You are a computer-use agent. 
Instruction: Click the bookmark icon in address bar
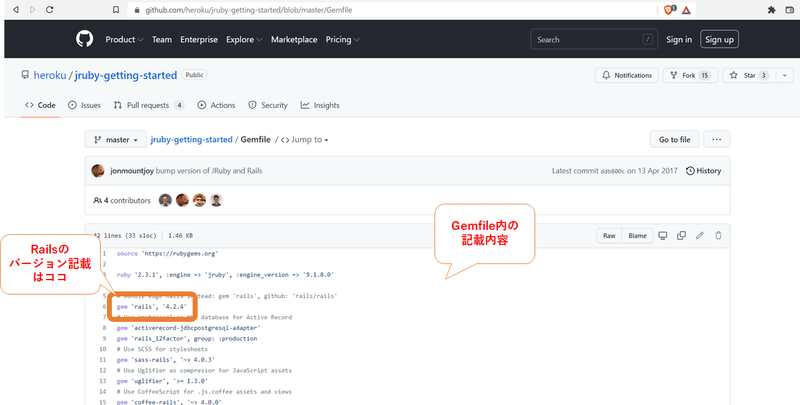[x=116, y=10]
